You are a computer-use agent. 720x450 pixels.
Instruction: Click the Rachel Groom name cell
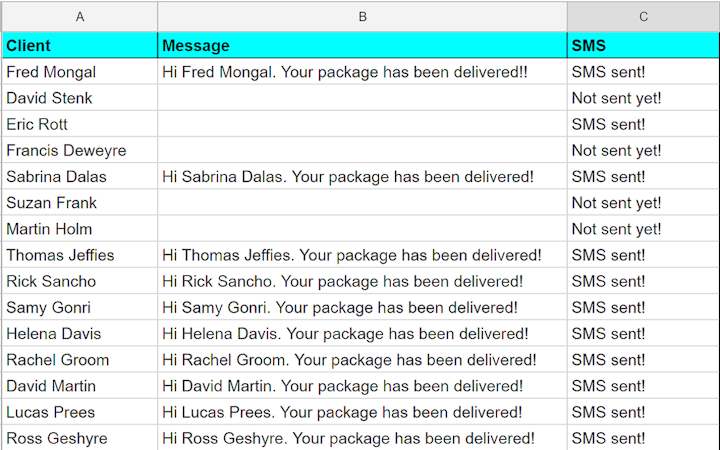[x=79, y=359]
